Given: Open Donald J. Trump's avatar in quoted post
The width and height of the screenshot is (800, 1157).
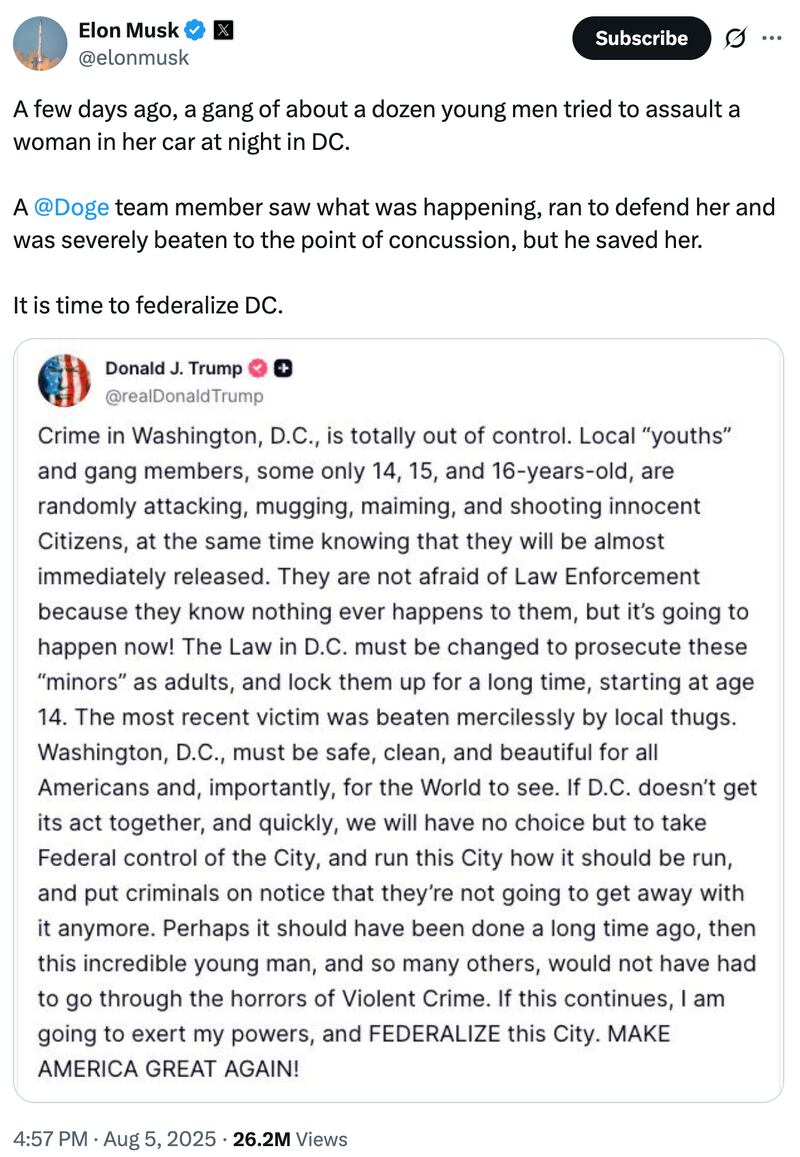Looking at the screenshot, I should point(64,381).
